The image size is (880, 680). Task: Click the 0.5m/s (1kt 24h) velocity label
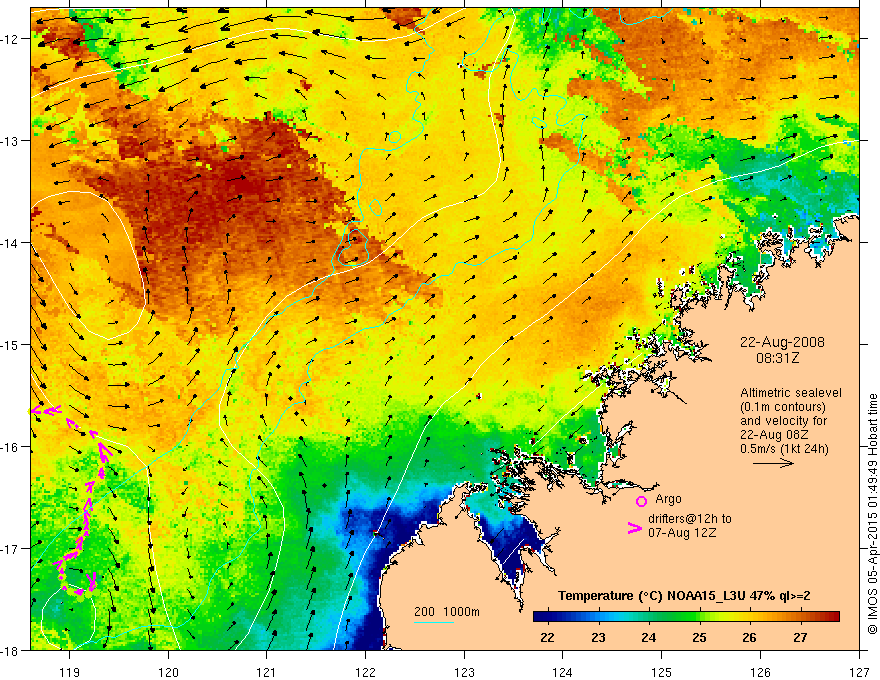coord(784,448)
